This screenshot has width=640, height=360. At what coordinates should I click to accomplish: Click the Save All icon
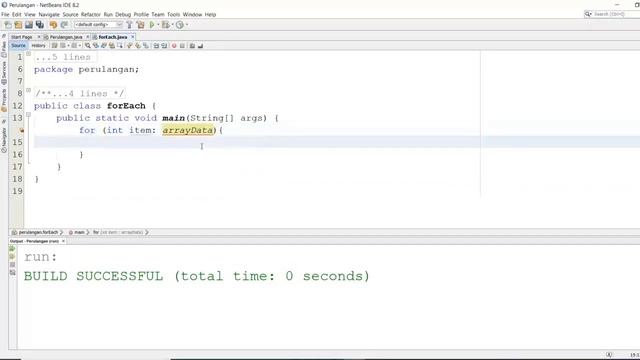(x=40, y=25)
